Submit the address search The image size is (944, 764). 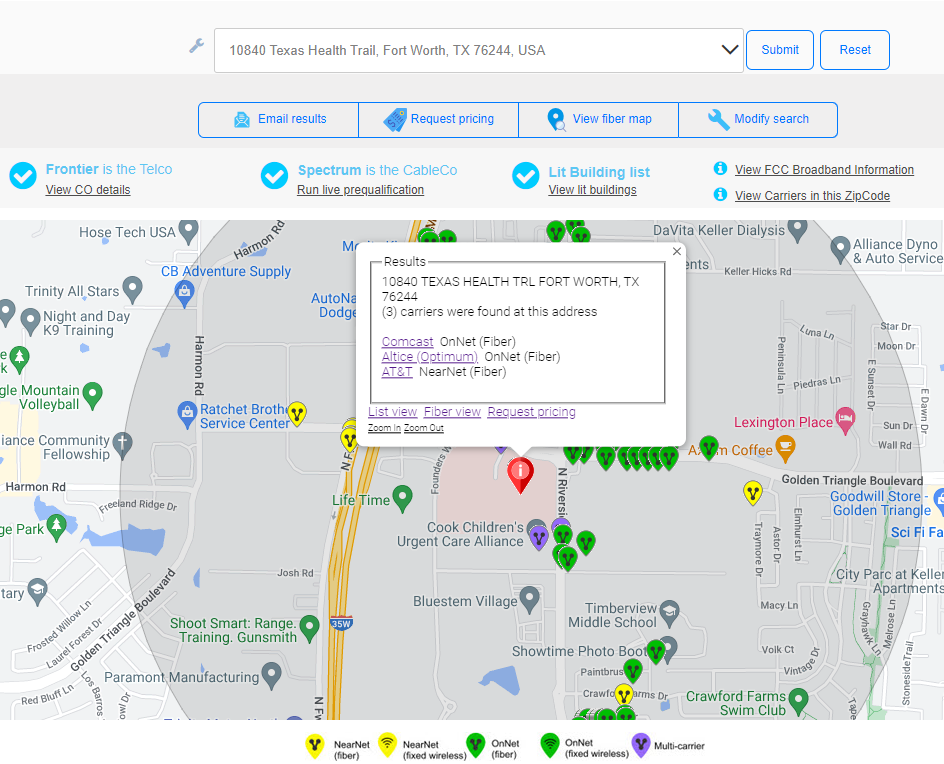[x=780, y=50]
